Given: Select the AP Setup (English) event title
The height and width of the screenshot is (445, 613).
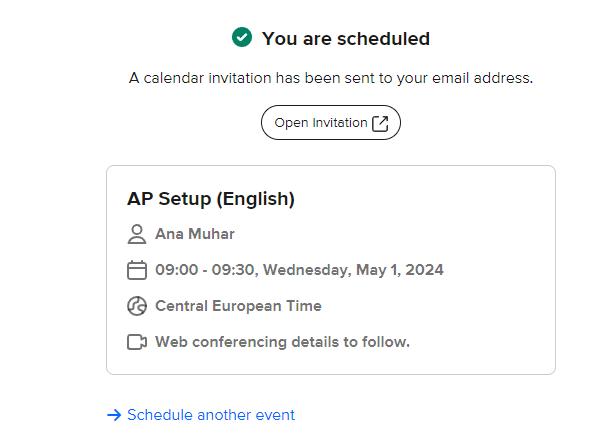Looking at the screenshot, I should (x=211, y=199).
